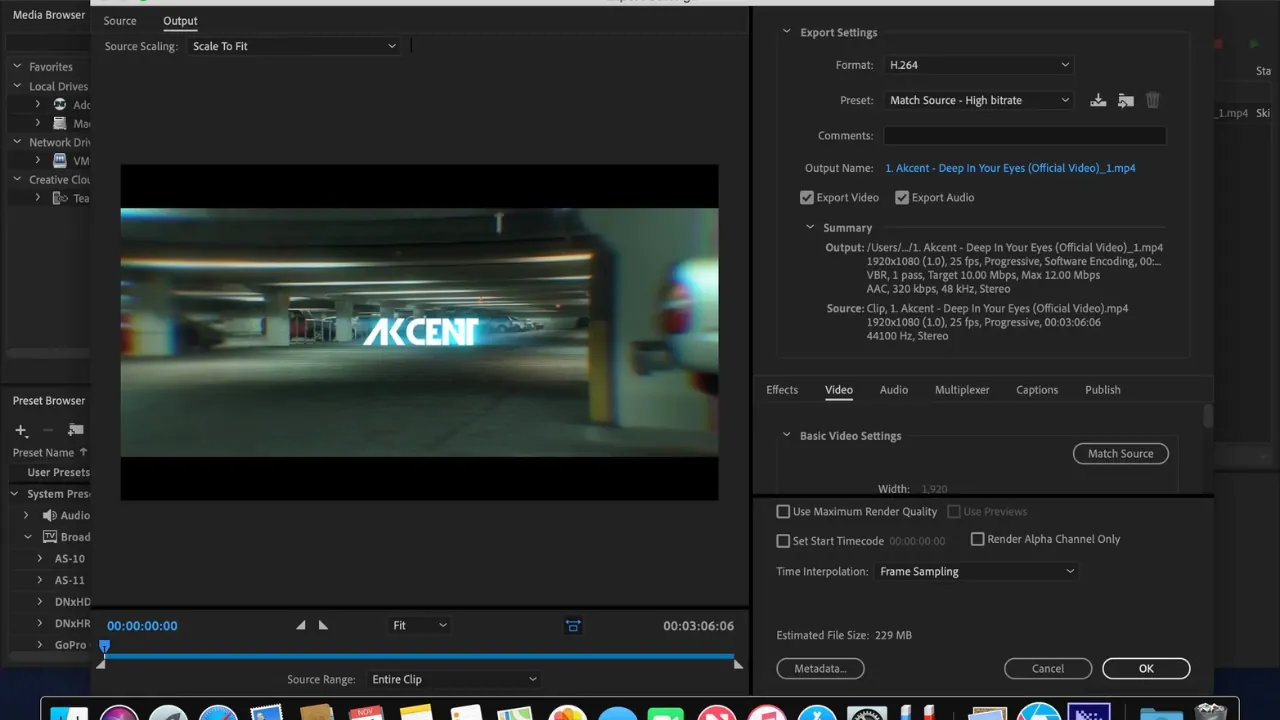Click Create New Preset plus icon
The height and width of the screenshot is (720, 1280).
20,430
